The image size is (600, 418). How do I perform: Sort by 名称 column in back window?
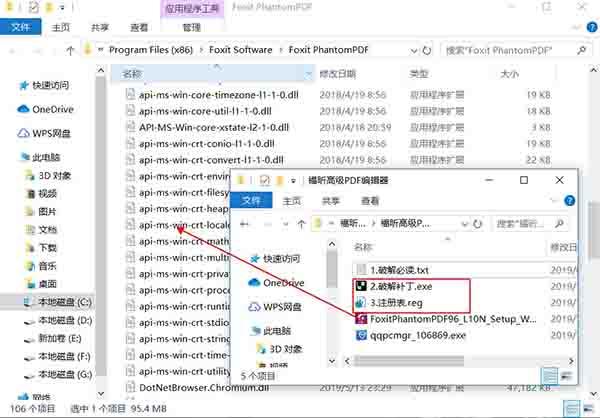[132, 74]
